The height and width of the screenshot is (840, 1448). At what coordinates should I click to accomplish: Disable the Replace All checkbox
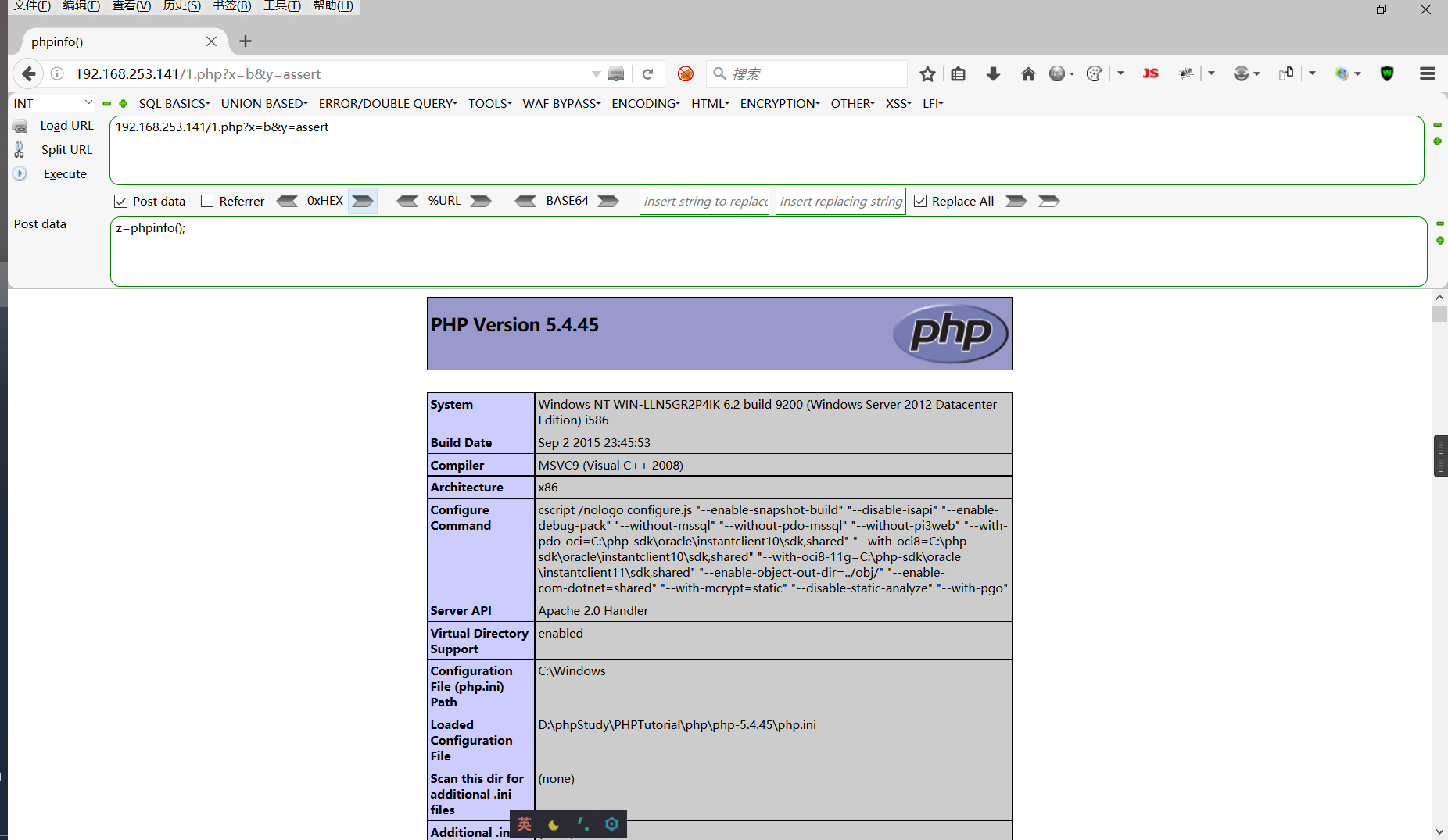click(920, 201)
